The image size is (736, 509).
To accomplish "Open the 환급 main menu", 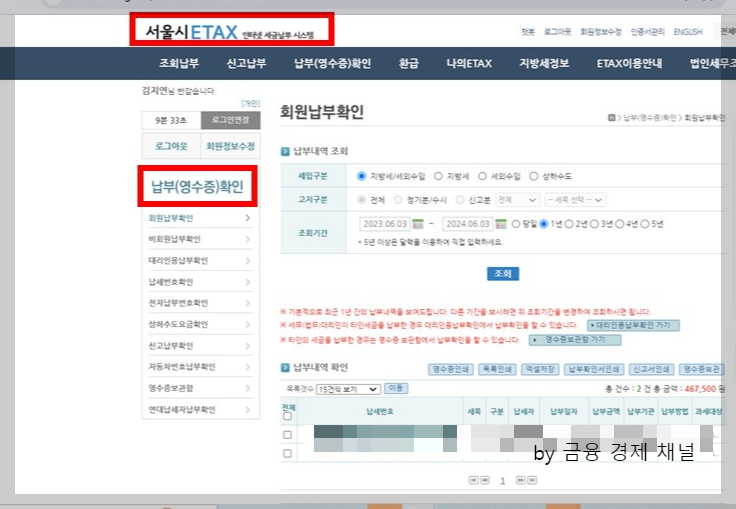I will [408, 63].
